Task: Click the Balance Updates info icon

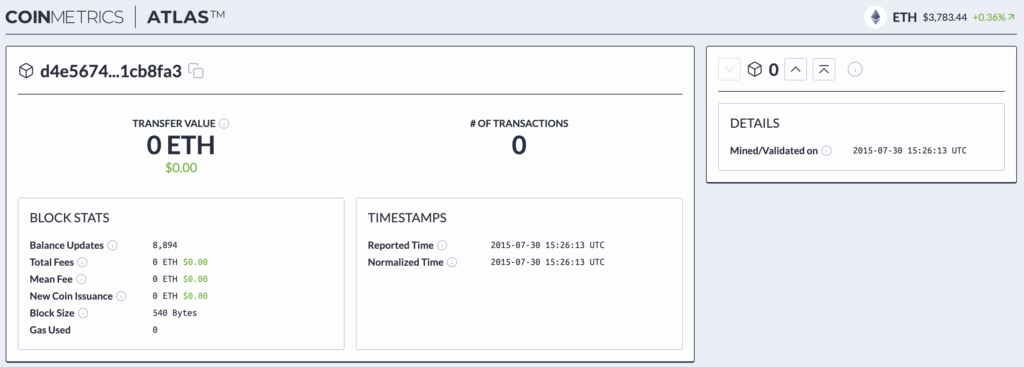Action: pos(112,246)
